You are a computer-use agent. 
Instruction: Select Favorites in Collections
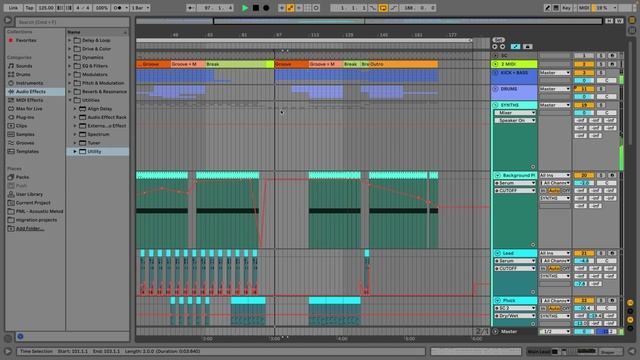pos(26,40)
